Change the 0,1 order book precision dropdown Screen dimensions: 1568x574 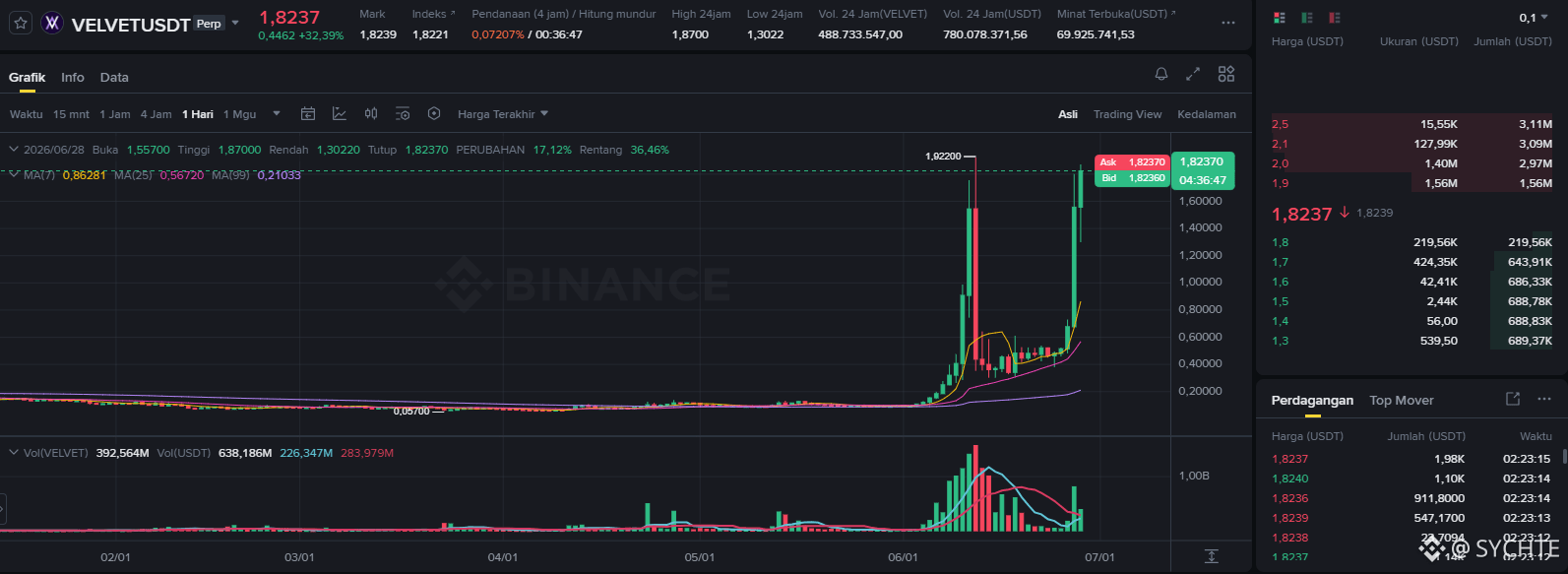(x=1534, y=18)
